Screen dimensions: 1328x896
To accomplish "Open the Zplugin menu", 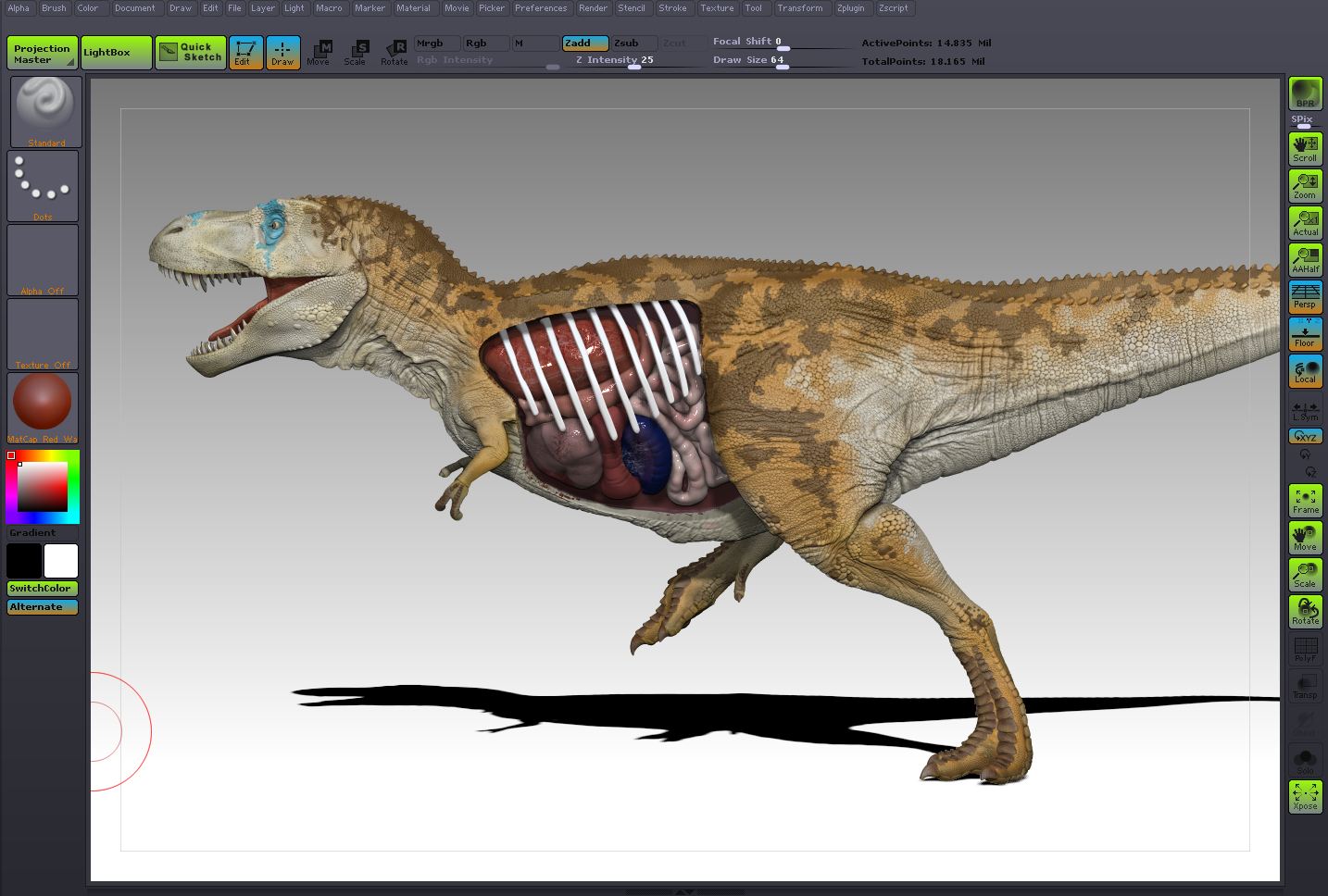I will coord(851,8).
